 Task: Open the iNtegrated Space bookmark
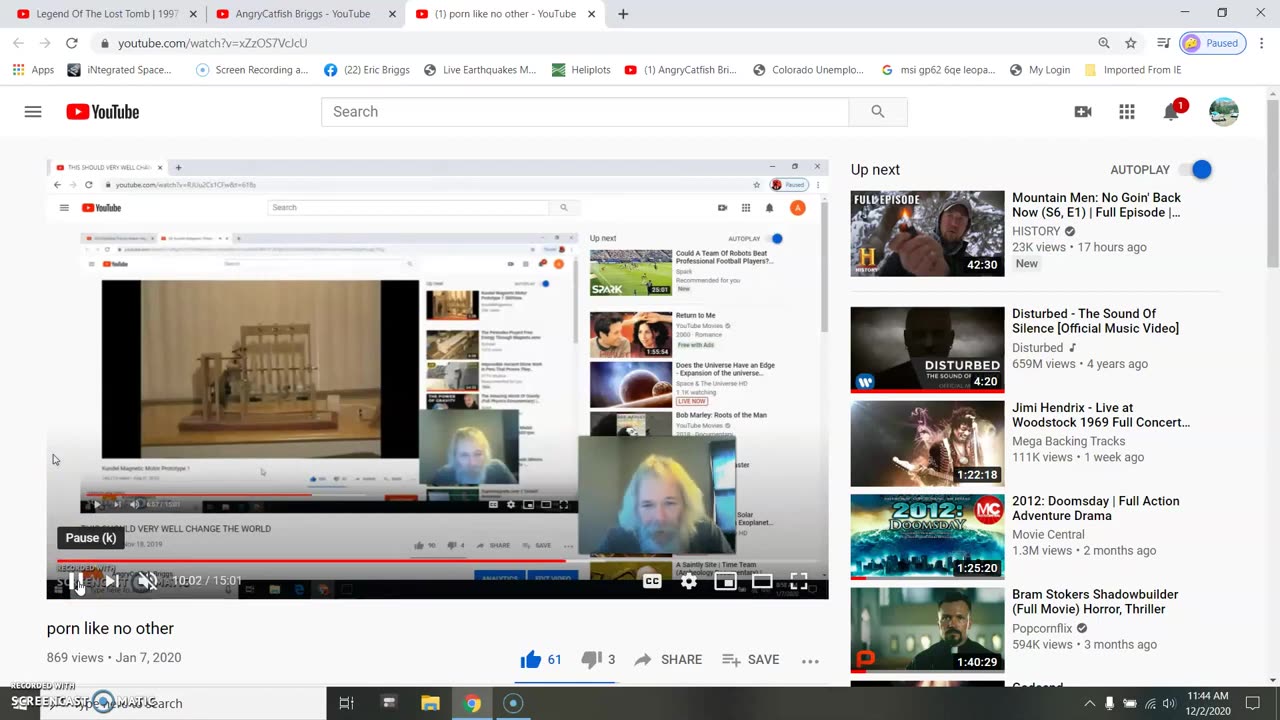[119, 70]
